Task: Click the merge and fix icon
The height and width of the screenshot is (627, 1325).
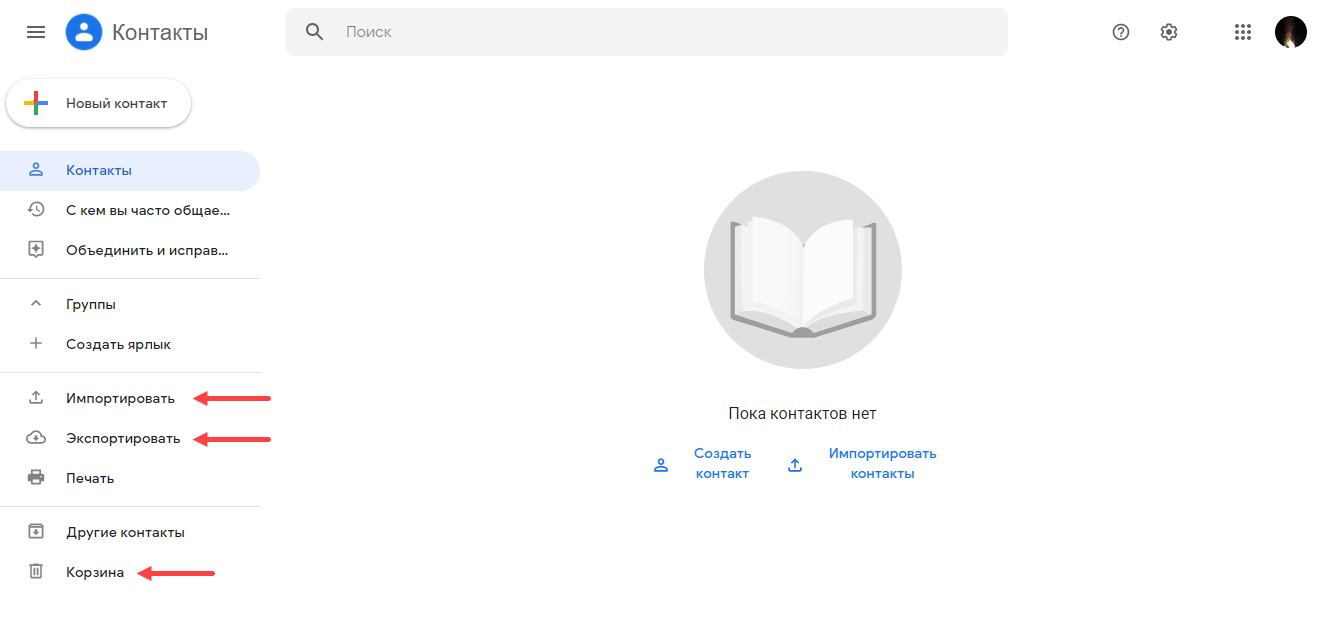Action: pos(36,250)
